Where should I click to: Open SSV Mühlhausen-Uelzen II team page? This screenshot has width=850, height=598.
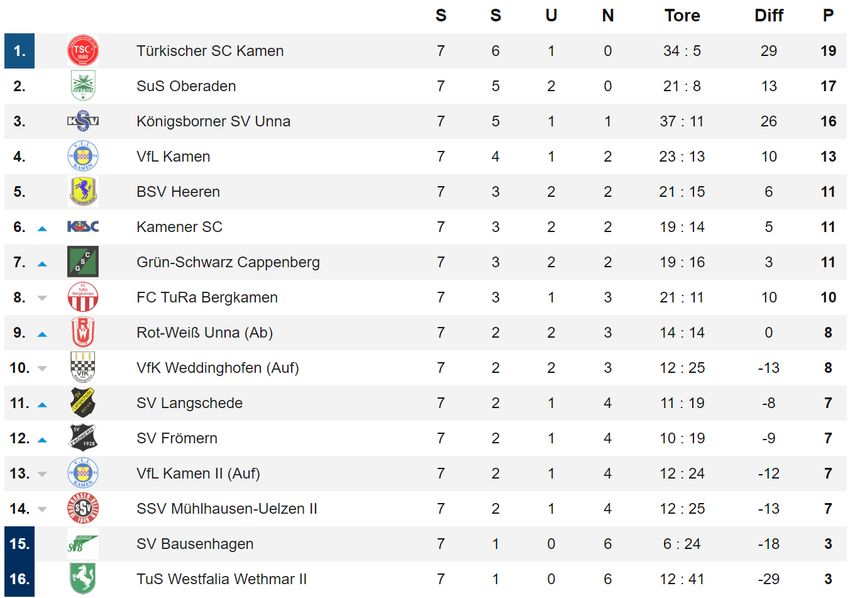pos(227,509)
